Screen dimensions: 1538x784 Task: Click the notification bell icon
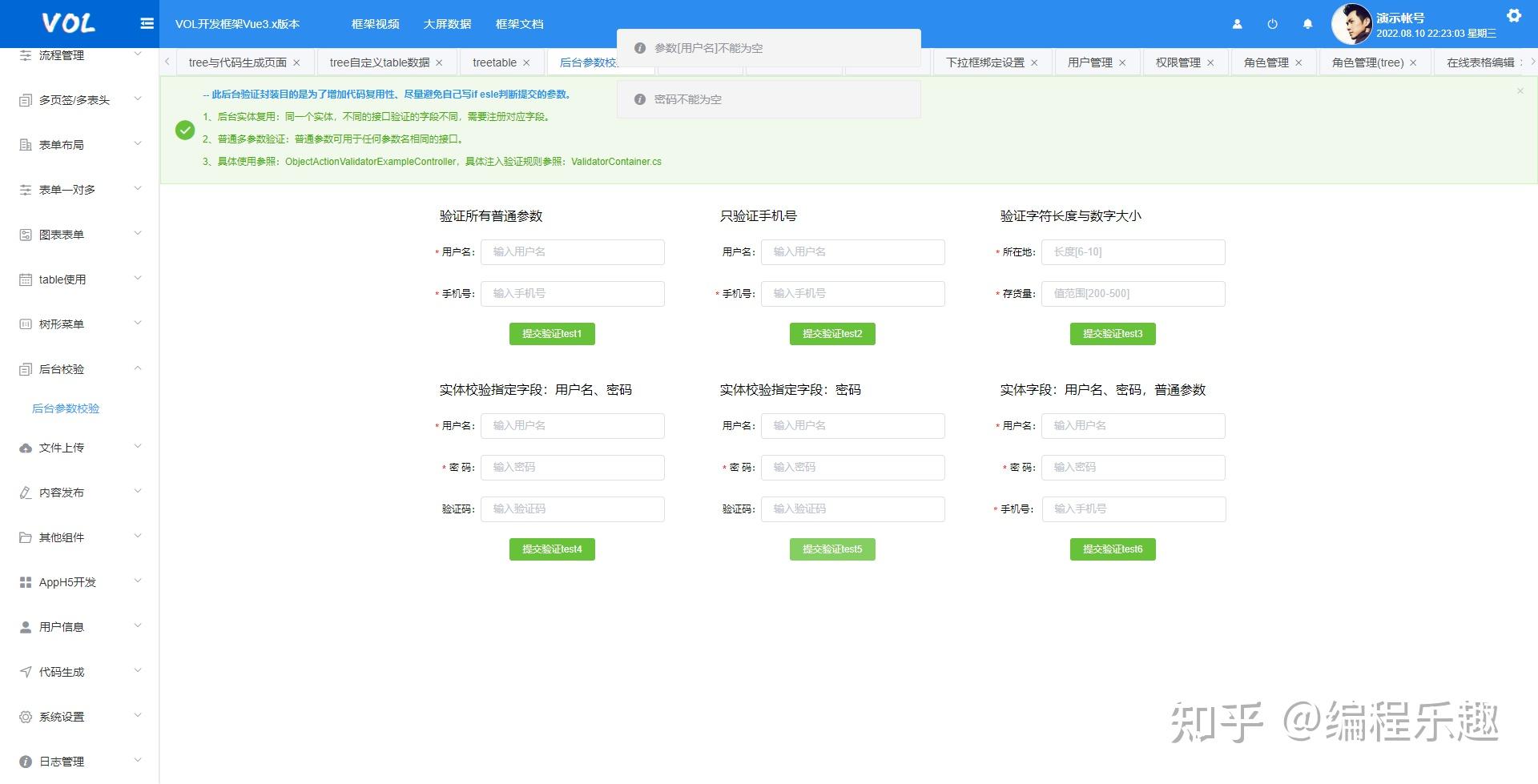[1307, 24]
